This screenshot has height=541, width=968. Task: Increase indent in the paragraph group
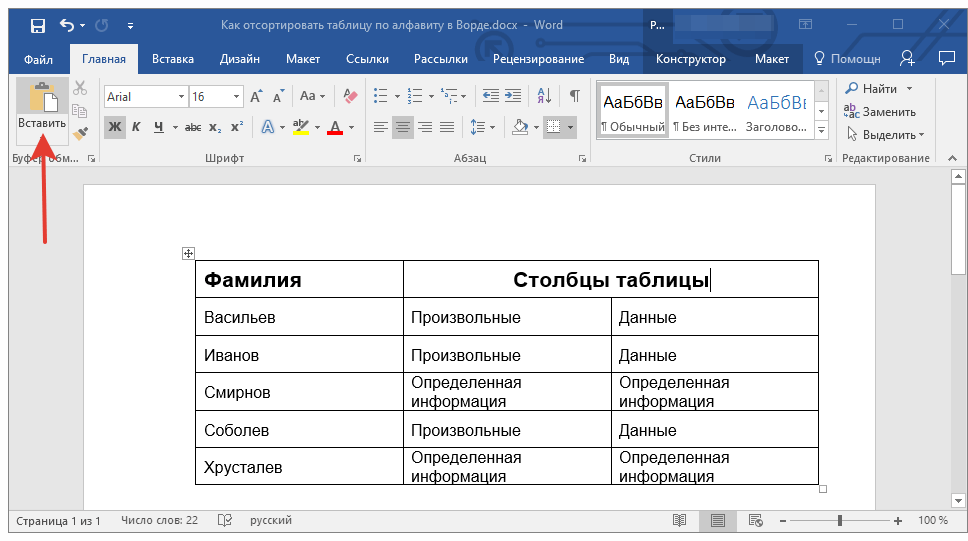click(514, 96)
